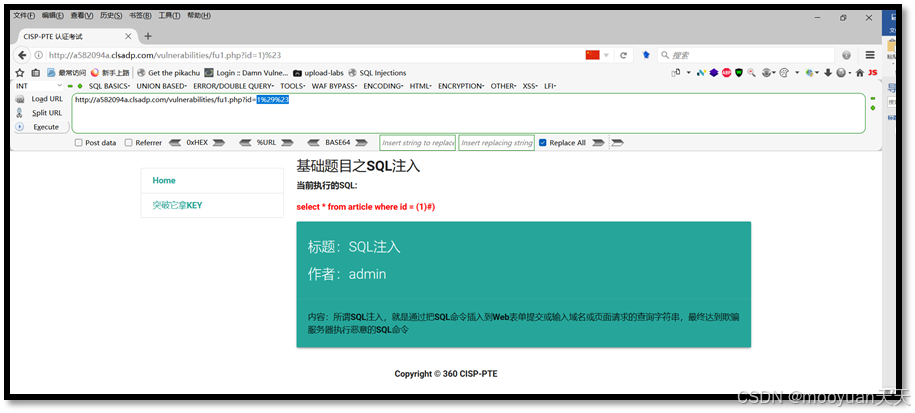This screenshot has width=915, height=413.
Task: Open the bookmarks briefcase icon
Action: (36, 73)
